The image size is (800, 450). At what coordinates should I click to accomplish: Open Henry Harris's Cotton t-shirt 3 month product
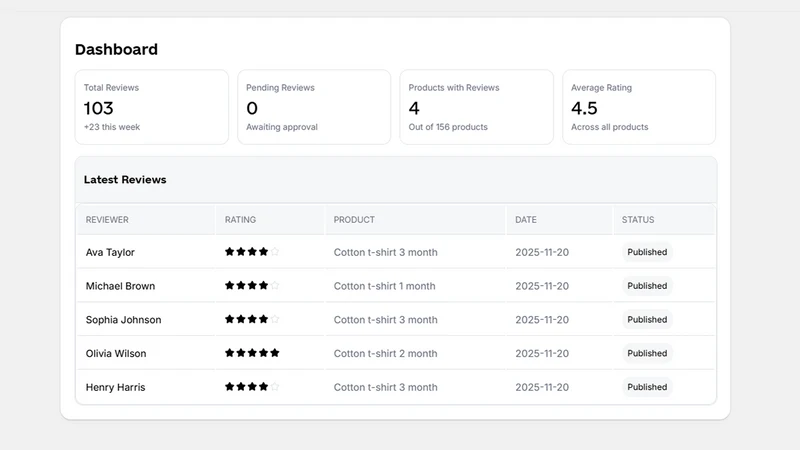386,387
